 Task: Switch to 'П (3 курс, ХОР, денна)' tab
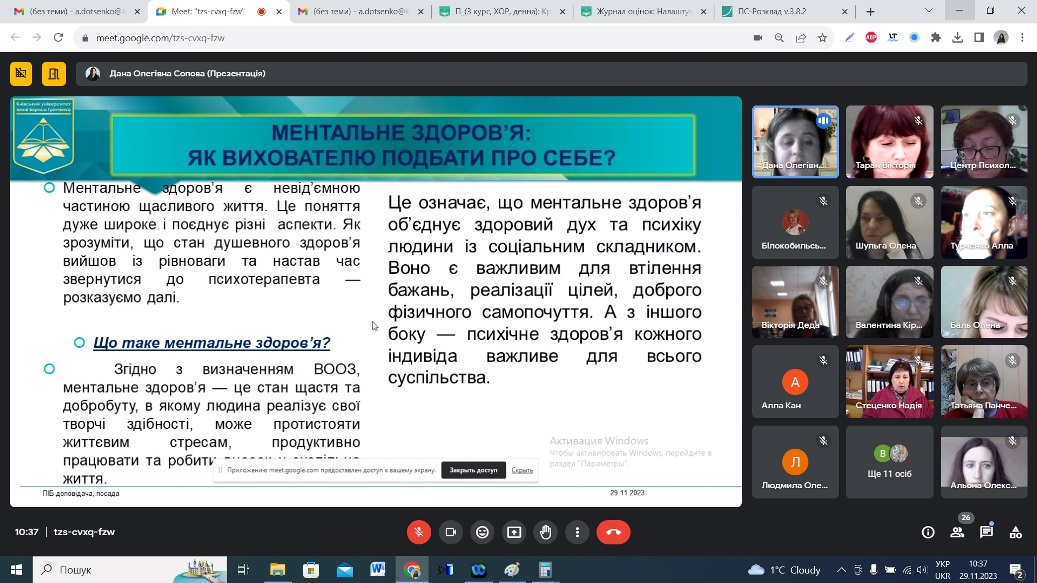pos(502,11)
